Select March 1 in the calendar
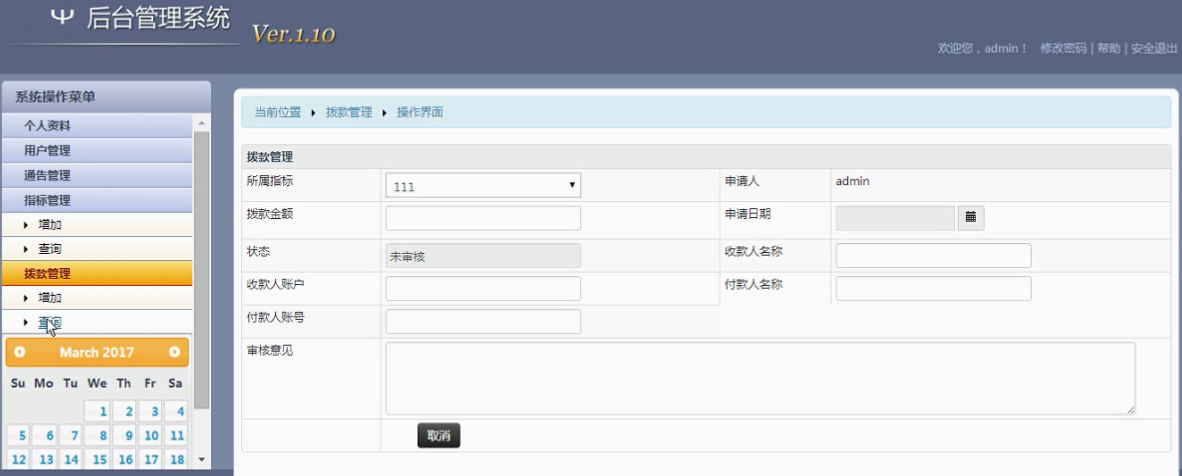The width and height of the screenshot is (1182, 476). (x=97, y=412)
